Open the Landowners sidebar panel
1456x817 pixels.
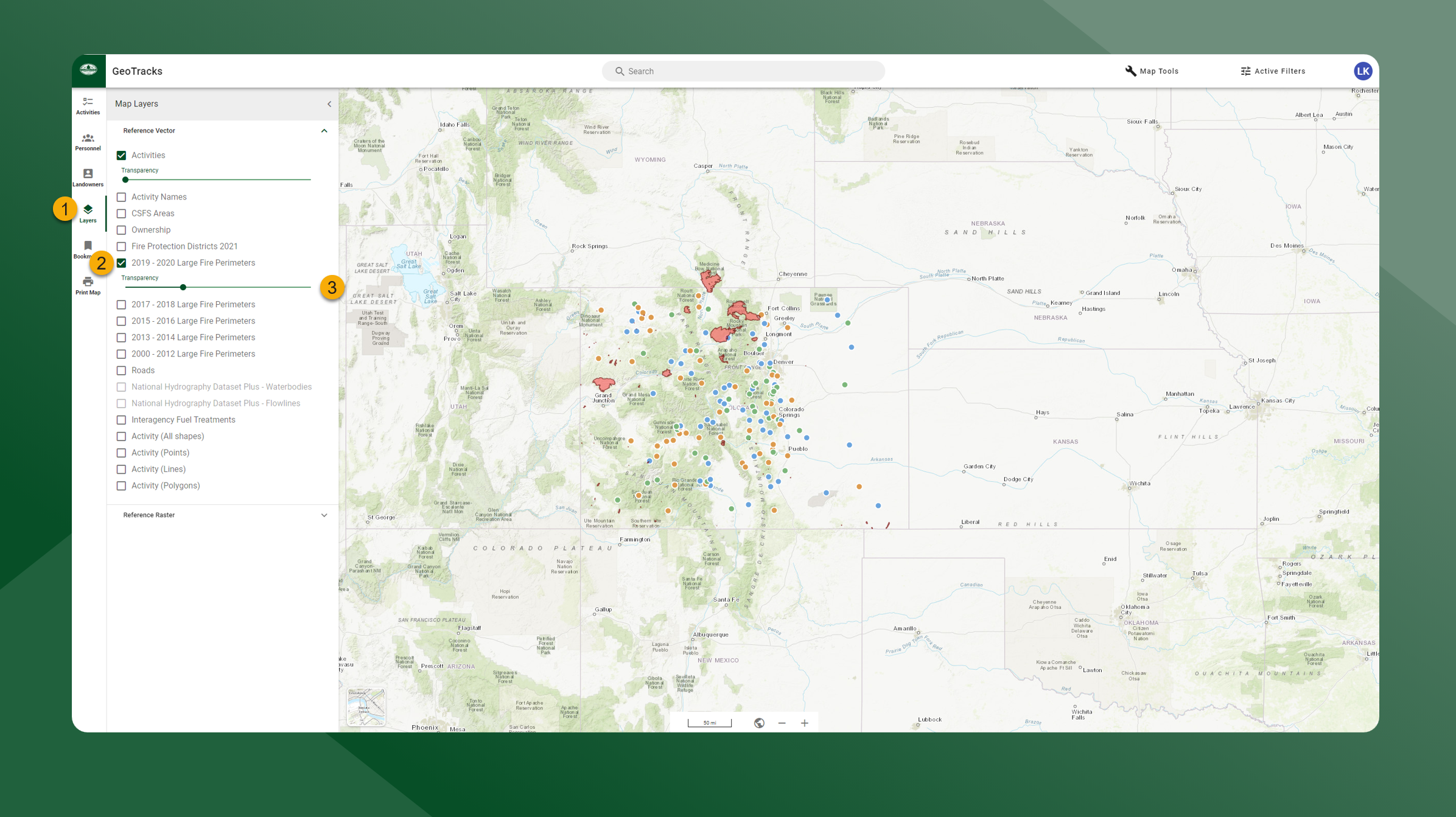coord(88,178)
